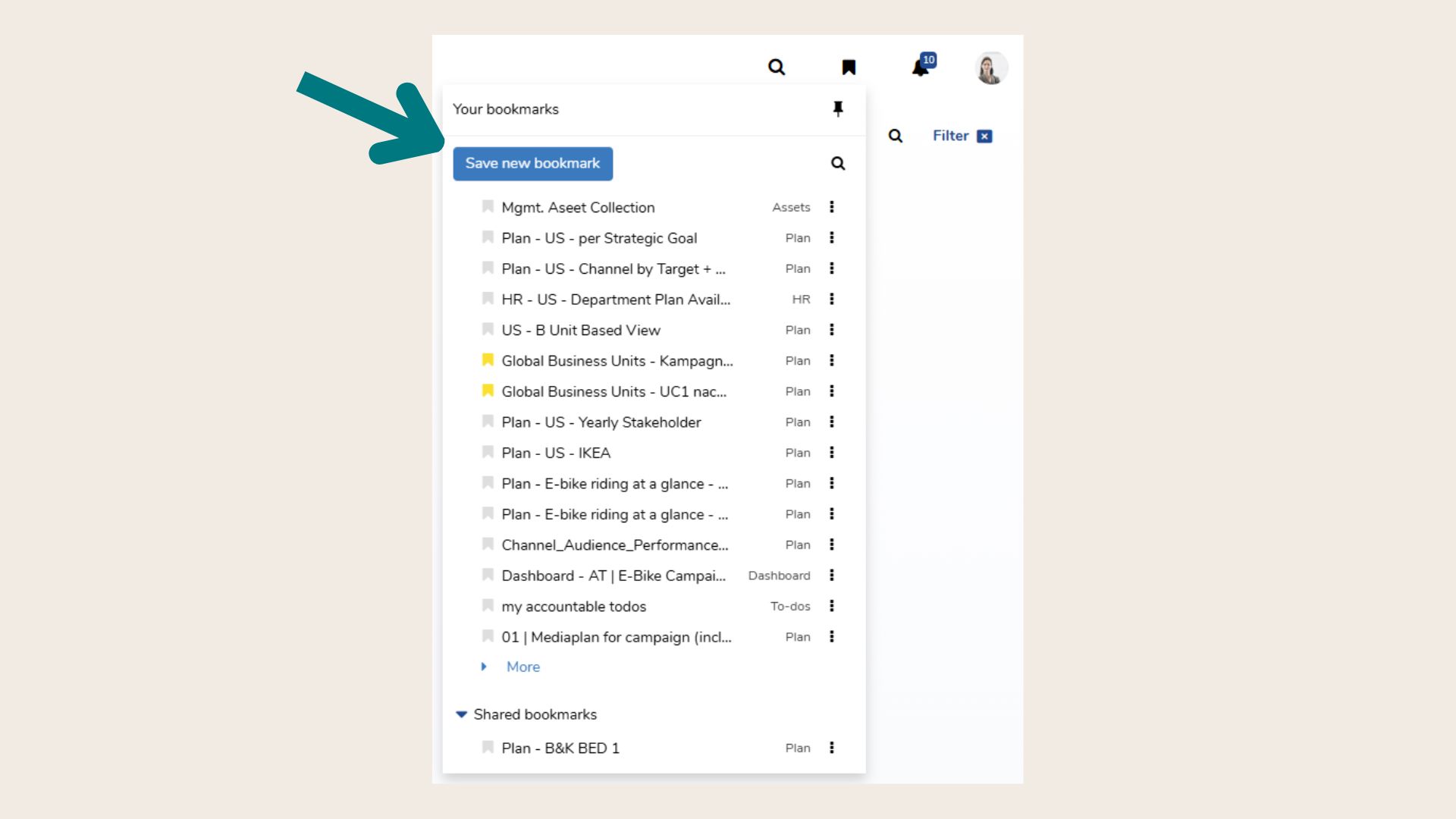Pin the bookmarks panel
This screenshot has height=819, width=1456.
(838, 109)
